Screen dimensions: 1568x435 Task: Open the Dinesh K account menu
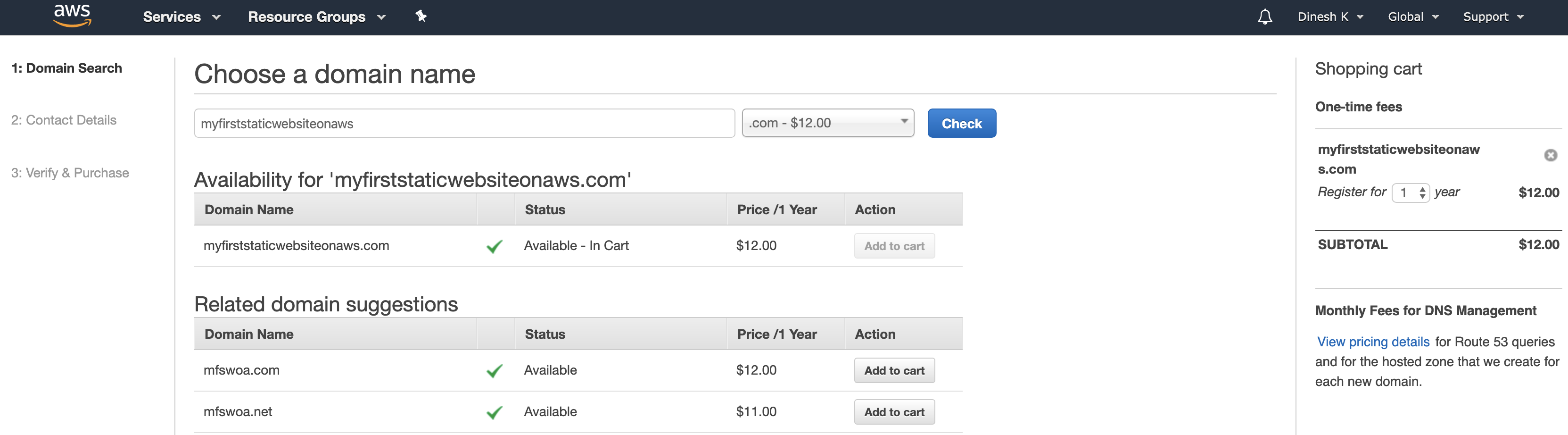pyautogui.click(x=1330, y=17)
